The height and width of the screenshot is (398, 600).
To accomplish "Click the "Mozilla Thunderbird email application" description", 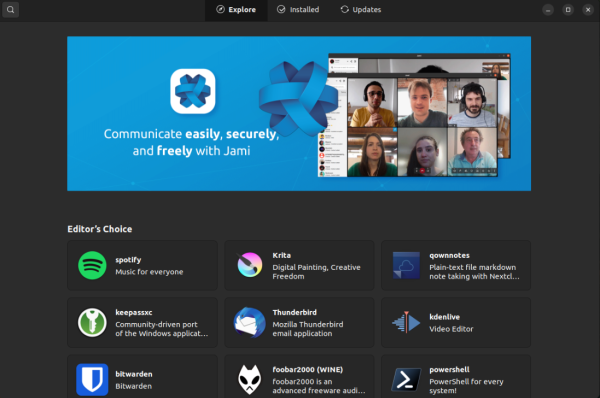I will pos(308,329).
